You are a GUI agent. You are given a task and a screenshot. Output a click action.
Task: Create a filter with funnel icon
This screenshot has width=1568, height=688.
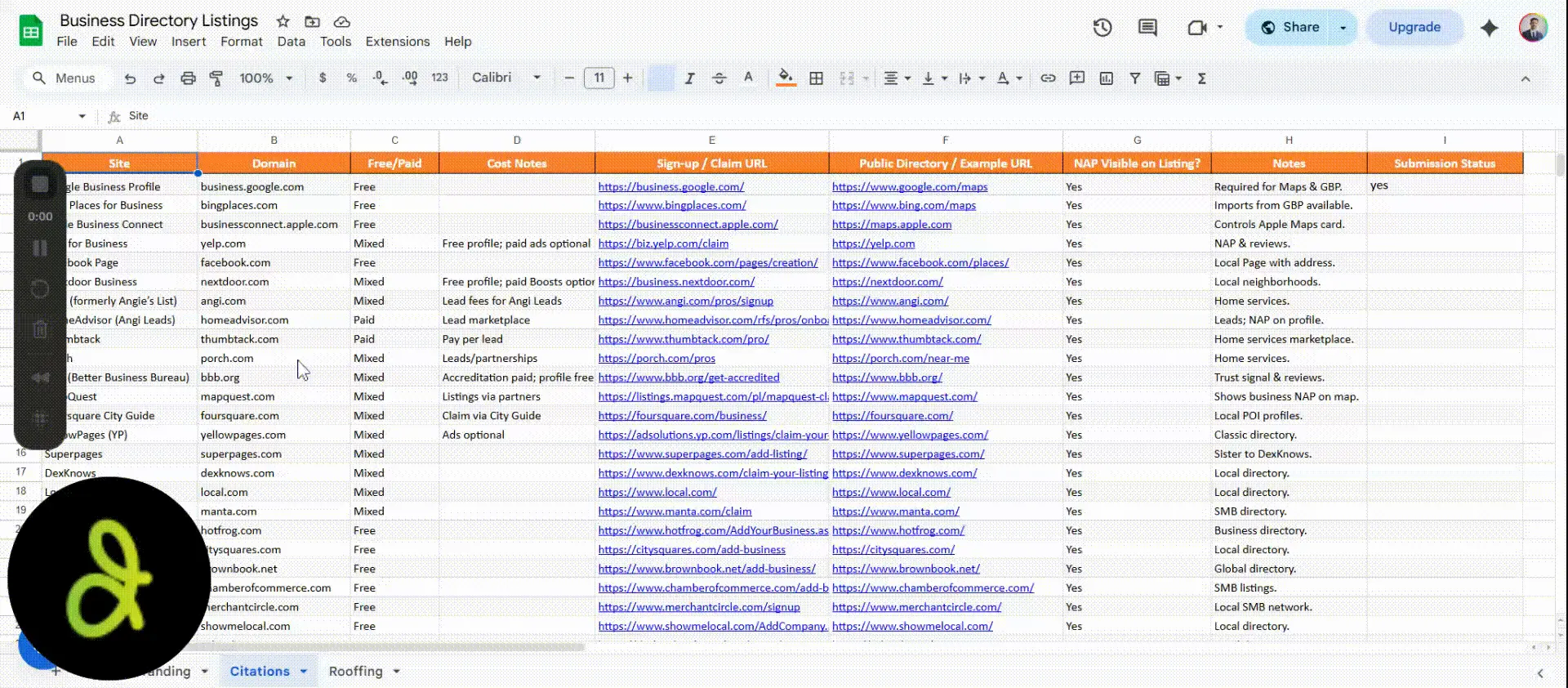pos(1134,78)
